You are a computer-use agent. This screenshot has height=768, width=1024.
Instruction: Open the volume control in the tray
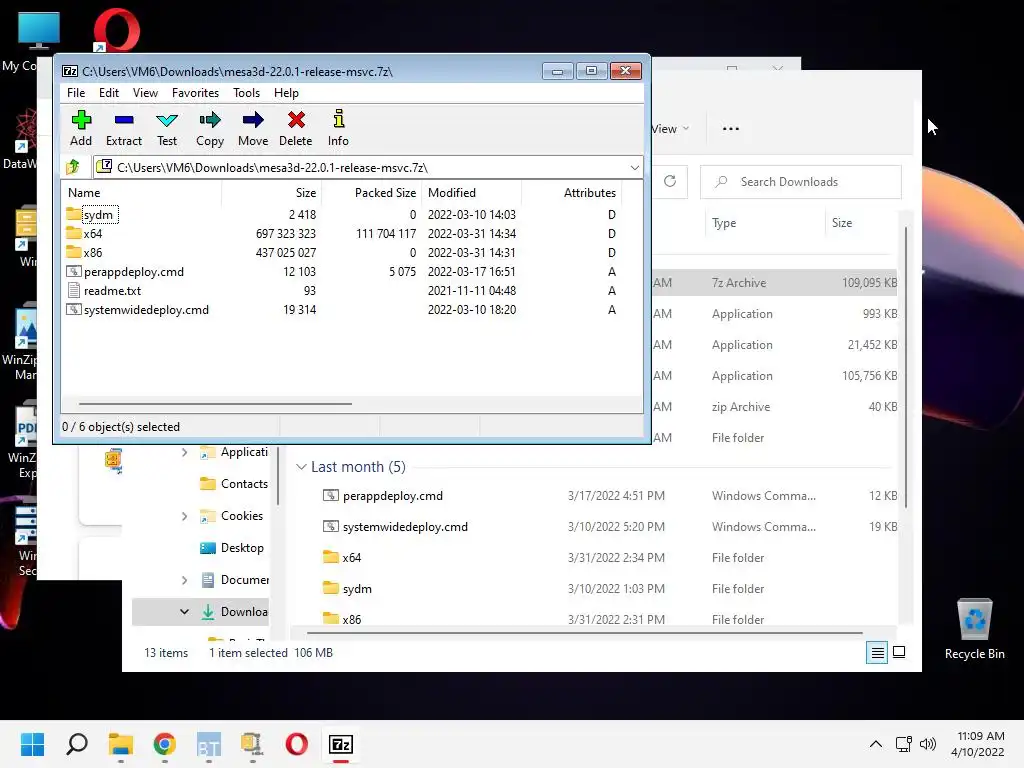coord(927,744)
